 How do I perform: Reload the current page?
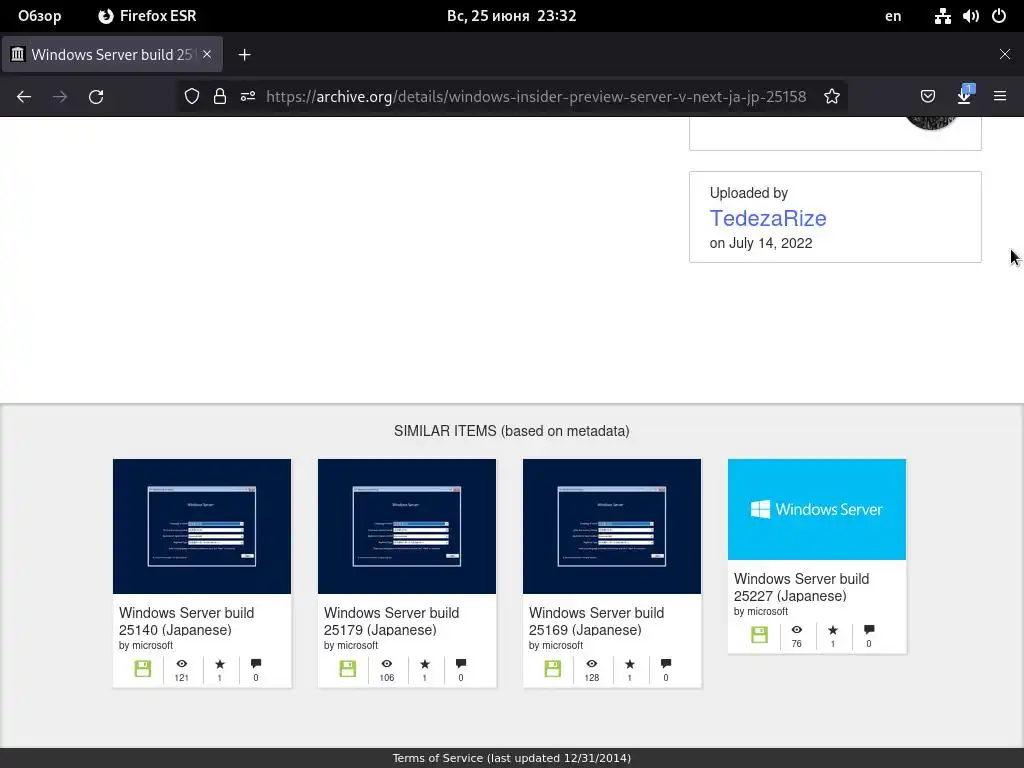[x=96, y=97]
